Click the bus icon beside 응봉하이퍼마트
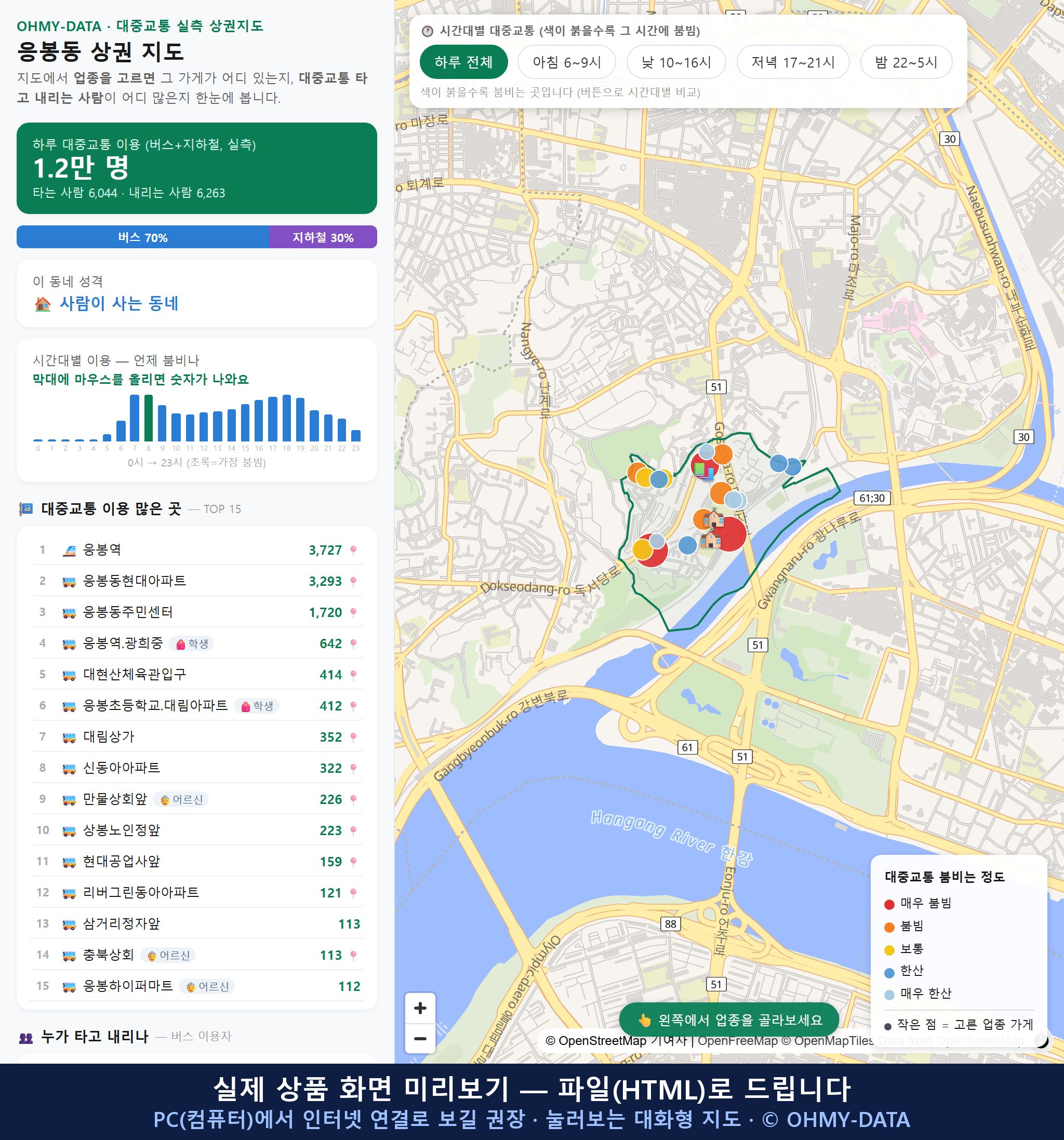 click(x=69, y=987)
